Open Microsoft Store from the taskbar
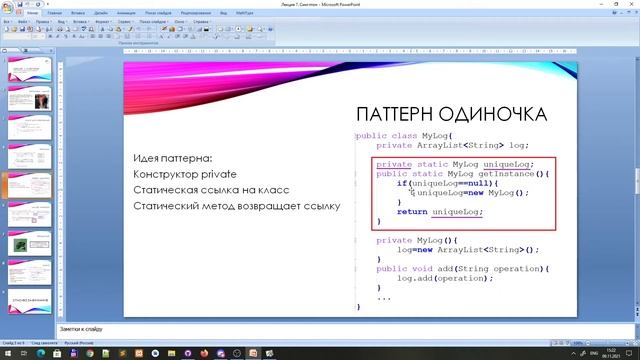 click(57, 353)
